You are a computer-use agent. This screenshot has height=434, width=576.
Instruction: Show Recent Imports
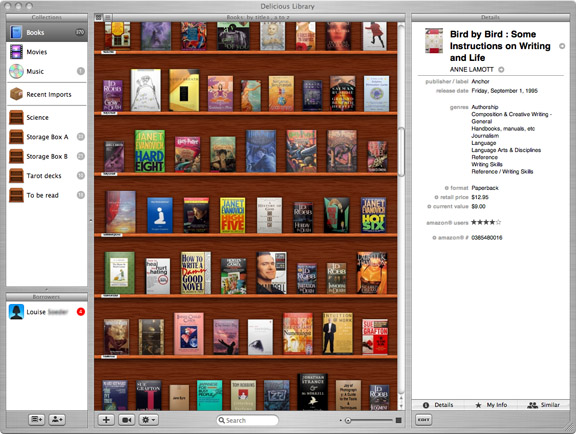47,94
